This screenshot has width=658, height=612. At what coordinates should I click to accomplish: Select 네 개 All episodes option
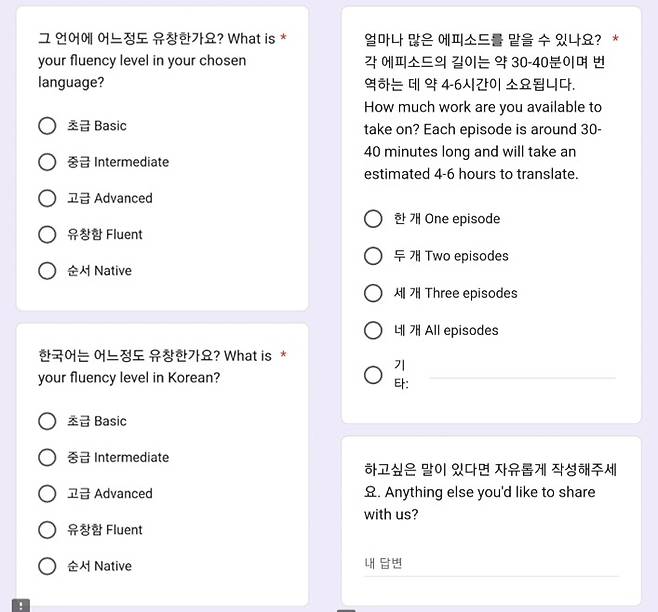click(373, 330)
